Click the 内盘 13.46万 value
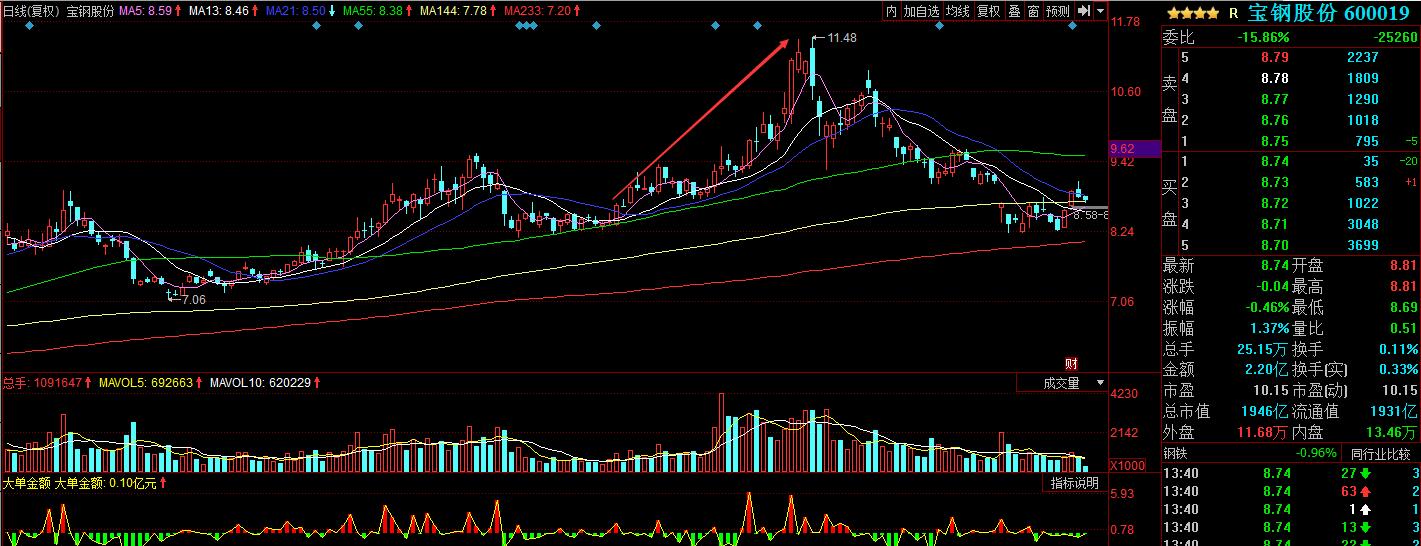 point(1392,432)
